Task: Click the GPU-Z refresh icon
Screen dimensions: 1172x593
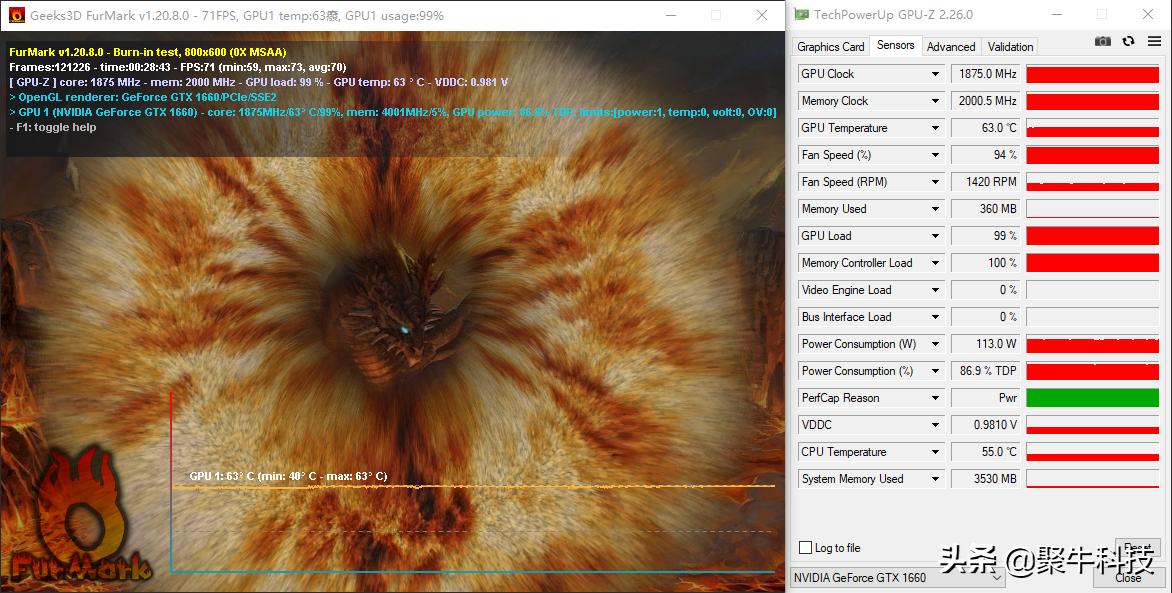Action: (1129, 41)
